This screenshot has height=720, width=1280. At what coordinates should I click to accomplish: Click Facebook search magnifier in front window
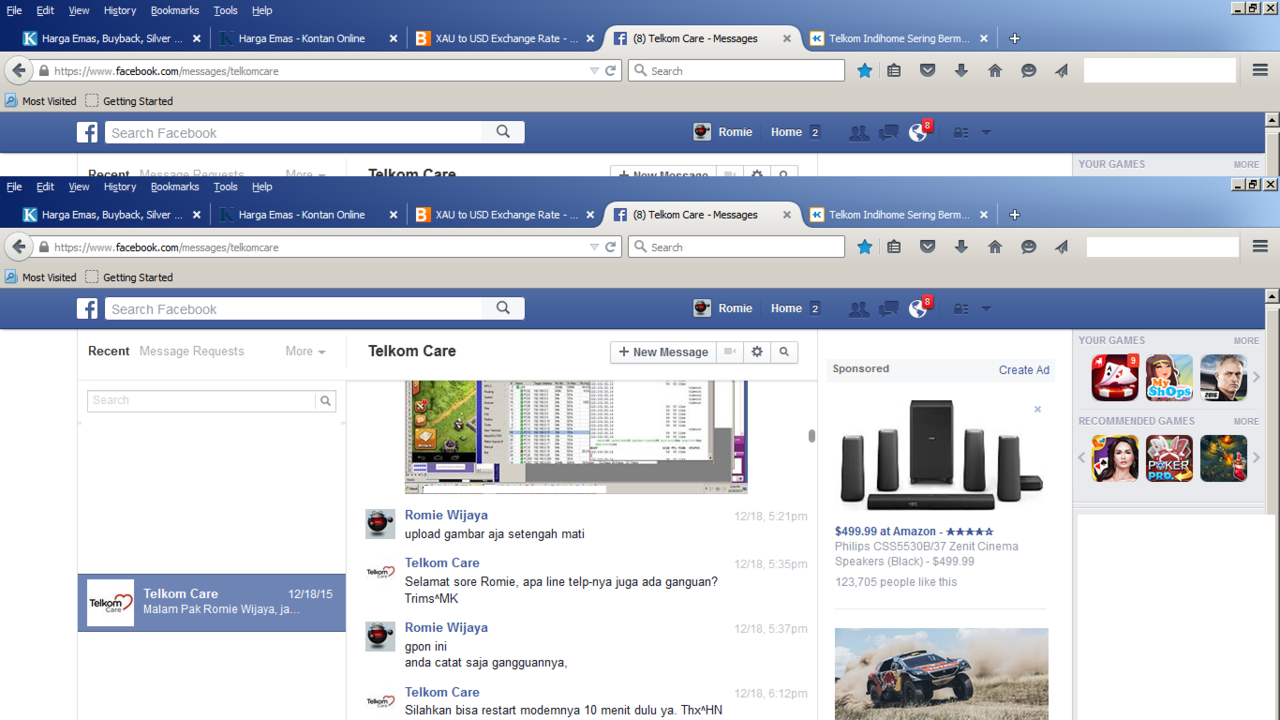click(x=503, y=308)
